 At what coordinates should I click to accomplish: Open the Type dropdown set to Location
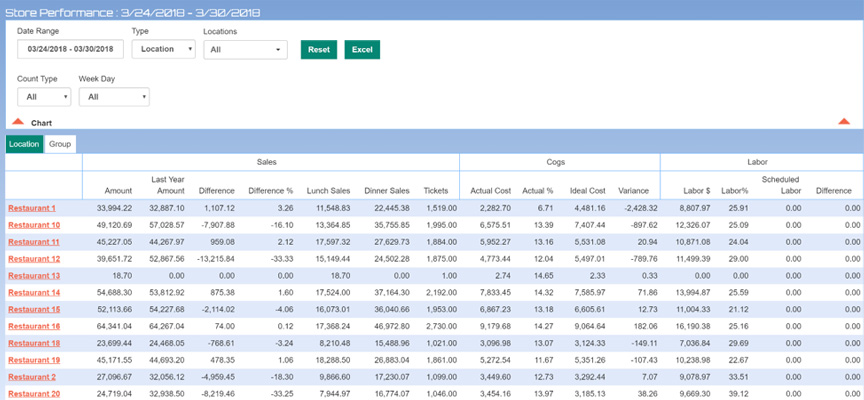(163, 49)
